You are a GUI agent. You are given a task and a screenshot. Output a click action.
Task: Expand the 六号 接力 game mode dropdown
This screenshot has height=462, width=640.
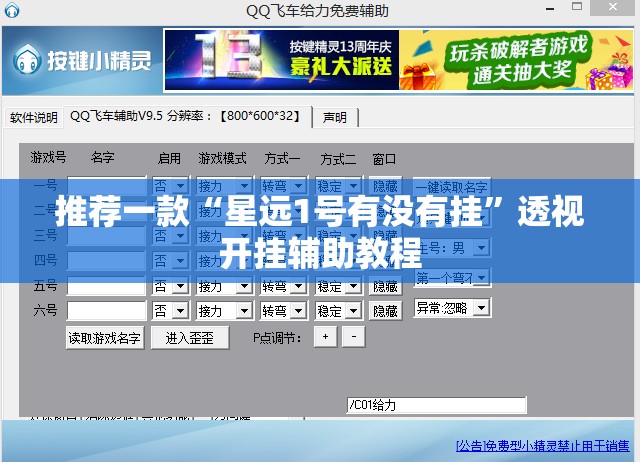point(224,311)
